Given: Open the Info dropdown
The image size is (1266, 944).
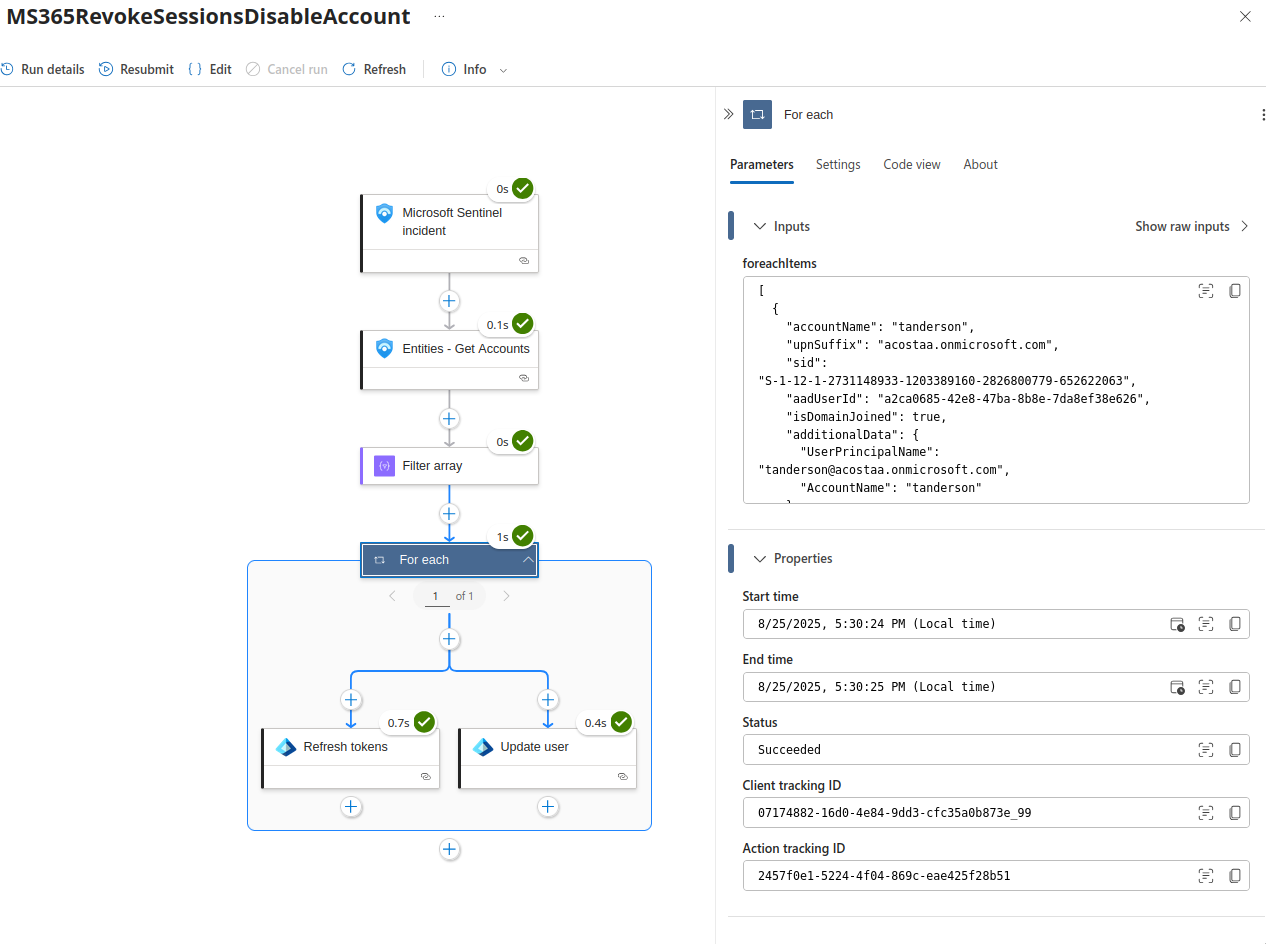Looking at the screenshot, I should tap(475, 69).
